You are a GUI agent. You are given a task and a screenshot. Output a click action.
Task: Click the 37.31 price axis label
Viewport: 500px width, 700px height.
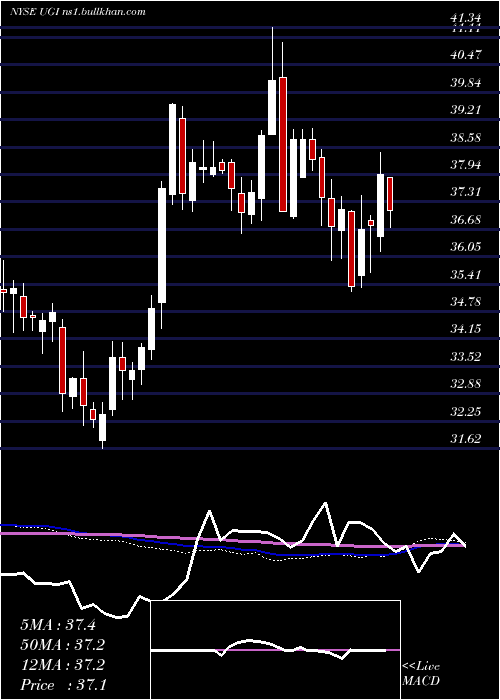pos(466,192)
